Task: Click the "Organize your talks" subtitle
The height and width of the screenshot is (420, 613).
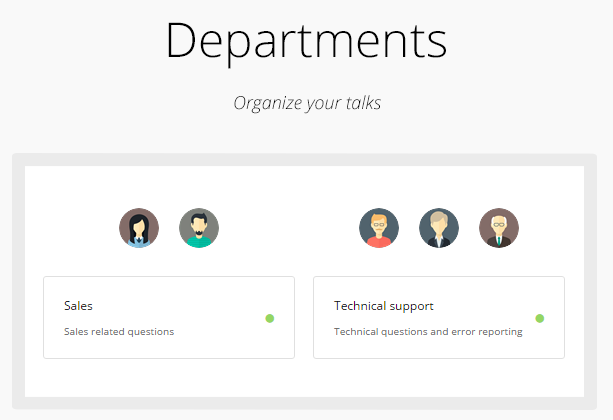Action: (306, 102)
